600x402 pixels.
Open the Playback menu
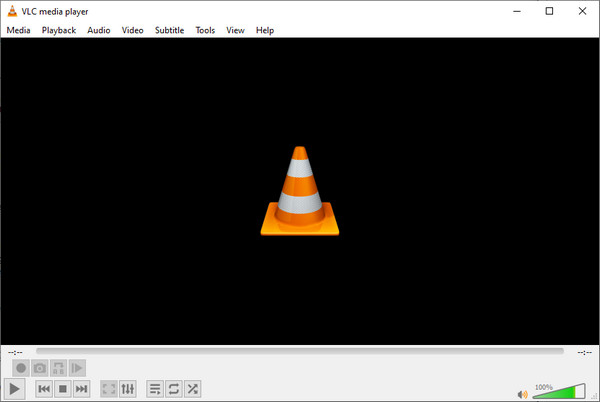coord(59,30)
